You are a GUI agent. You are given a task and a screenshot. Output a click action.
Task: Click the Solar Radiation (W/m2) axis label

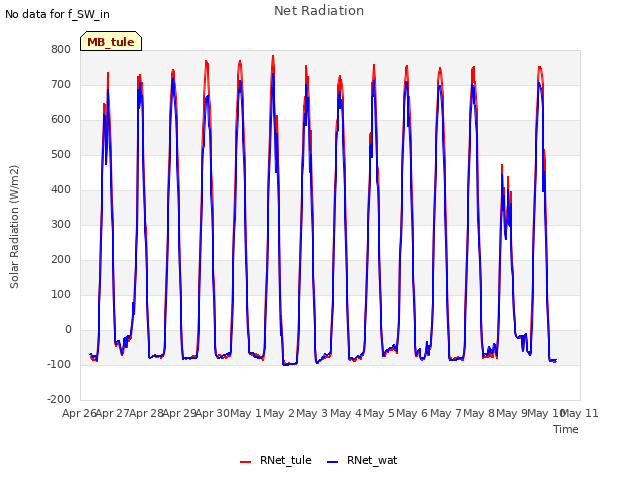(x=14, y=227)
